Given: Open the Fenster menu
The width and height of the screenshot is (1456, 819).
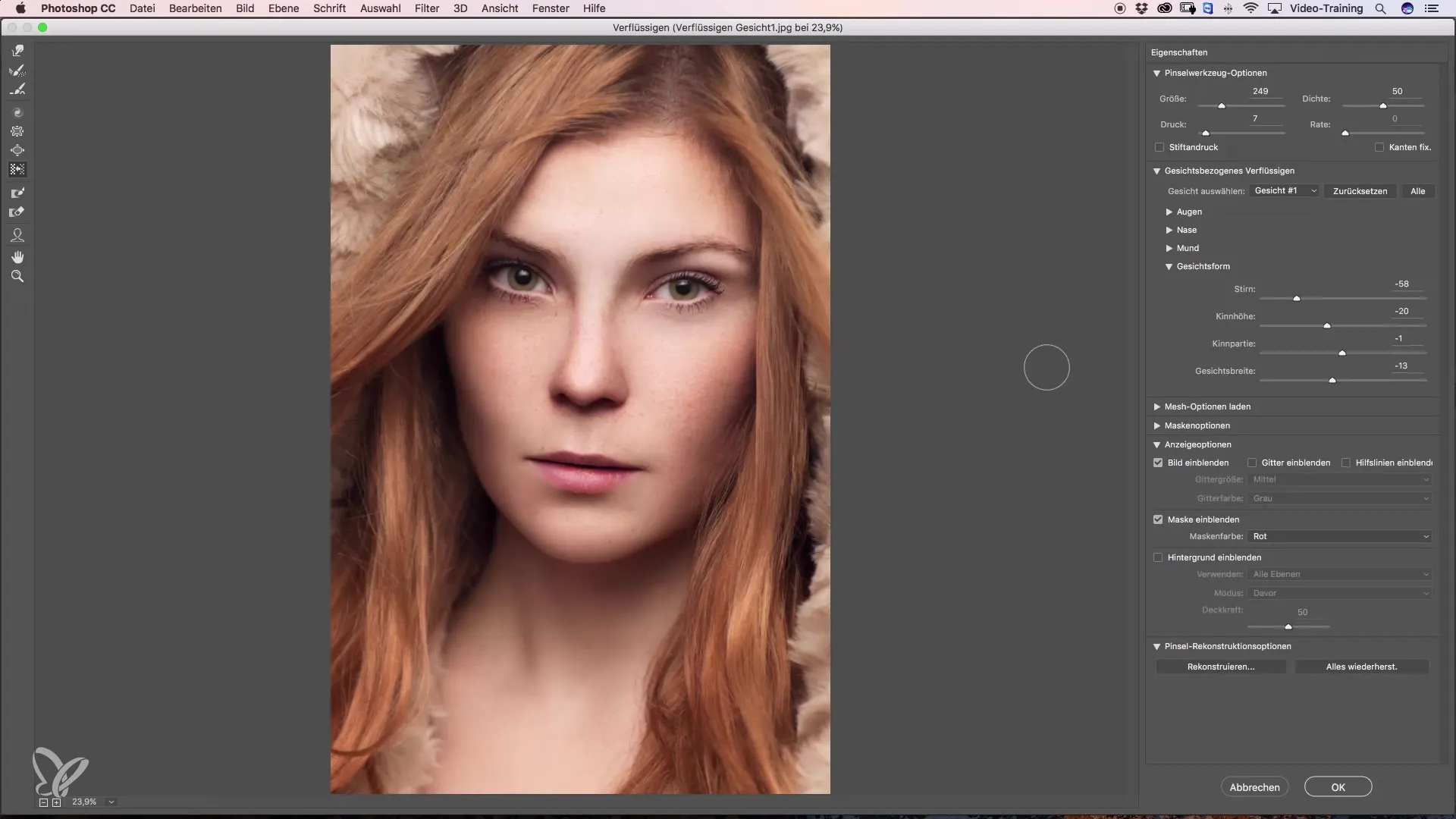Looking at the screenshot, I should pos(551,8).
